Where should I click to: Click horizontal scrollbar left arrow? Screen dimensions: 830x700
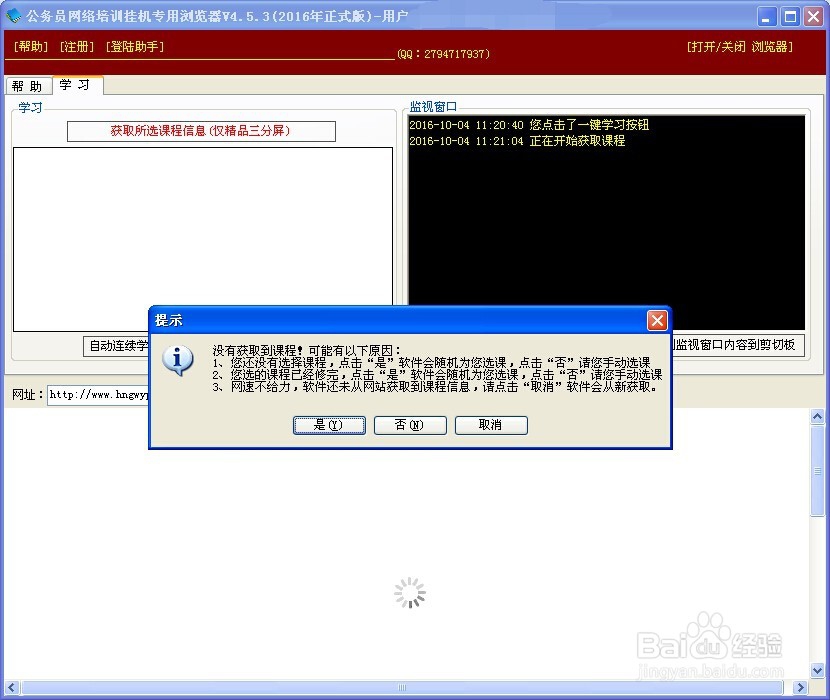(x=12, y=688)
